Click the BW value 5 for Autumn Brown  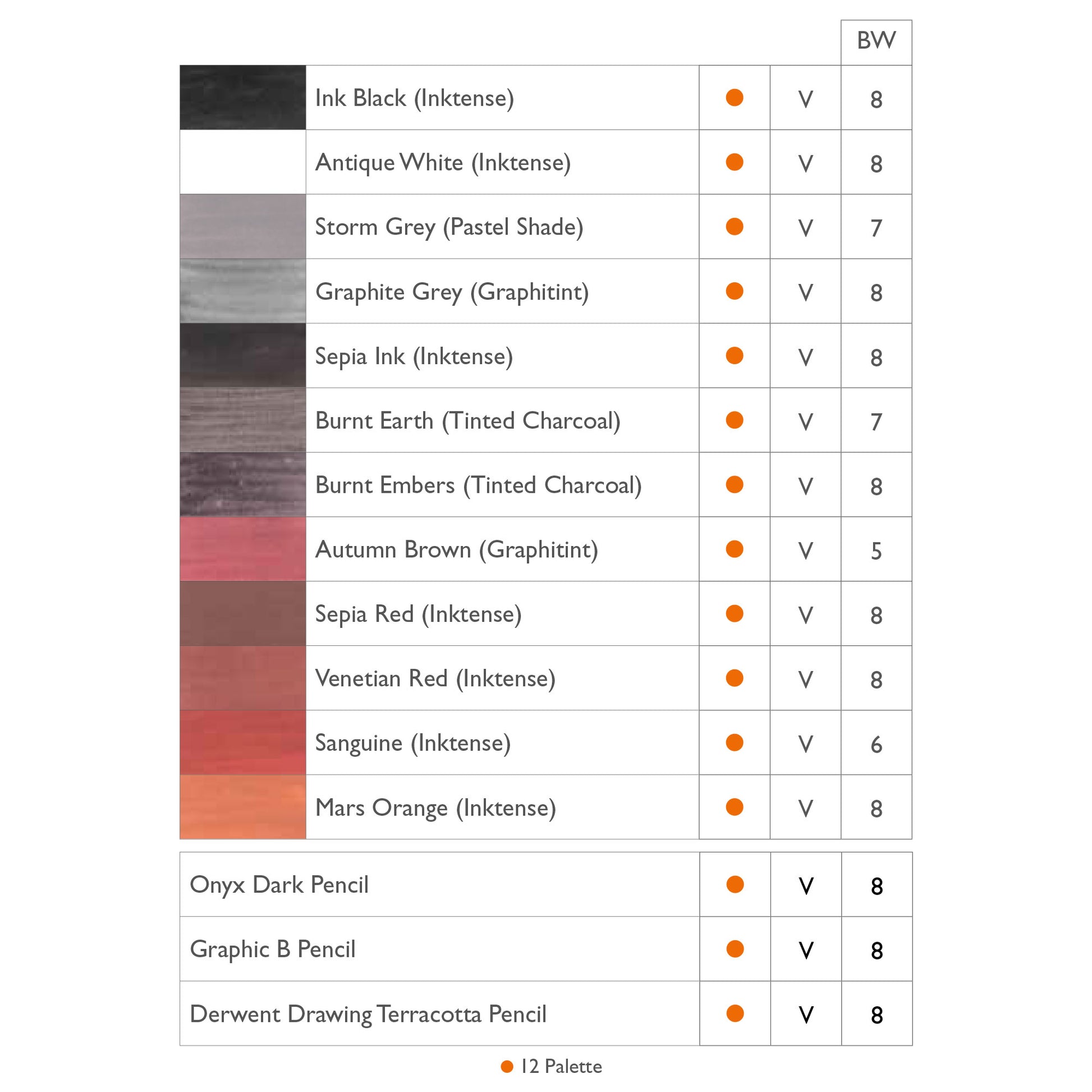click(876, 550)
